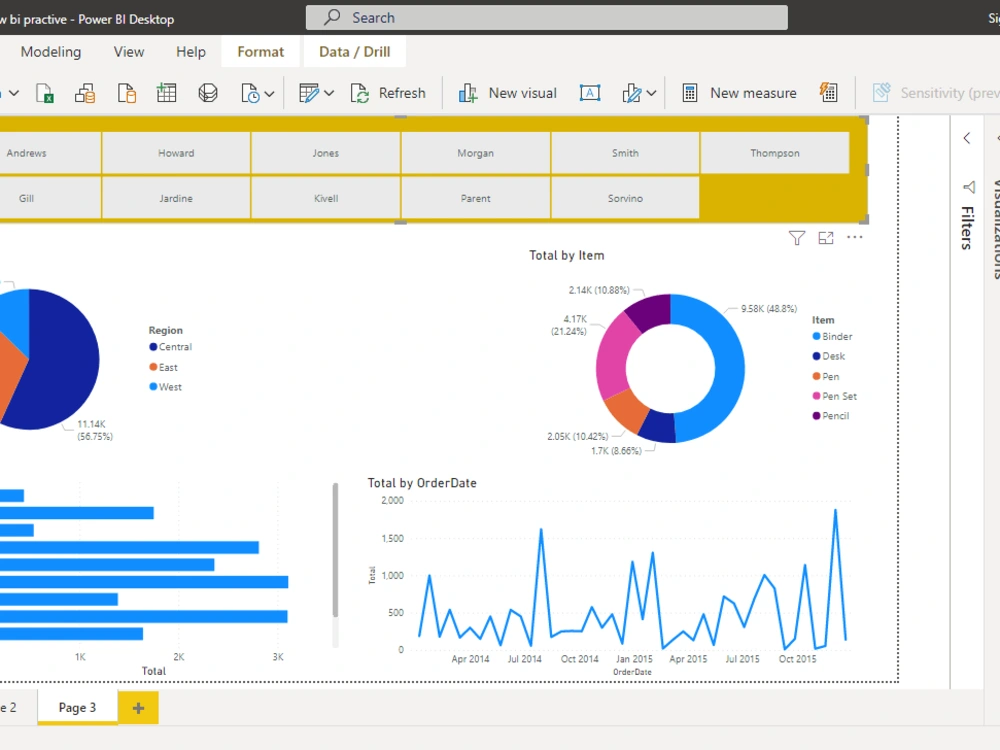Select the Smith slicer button

(625, 153)
